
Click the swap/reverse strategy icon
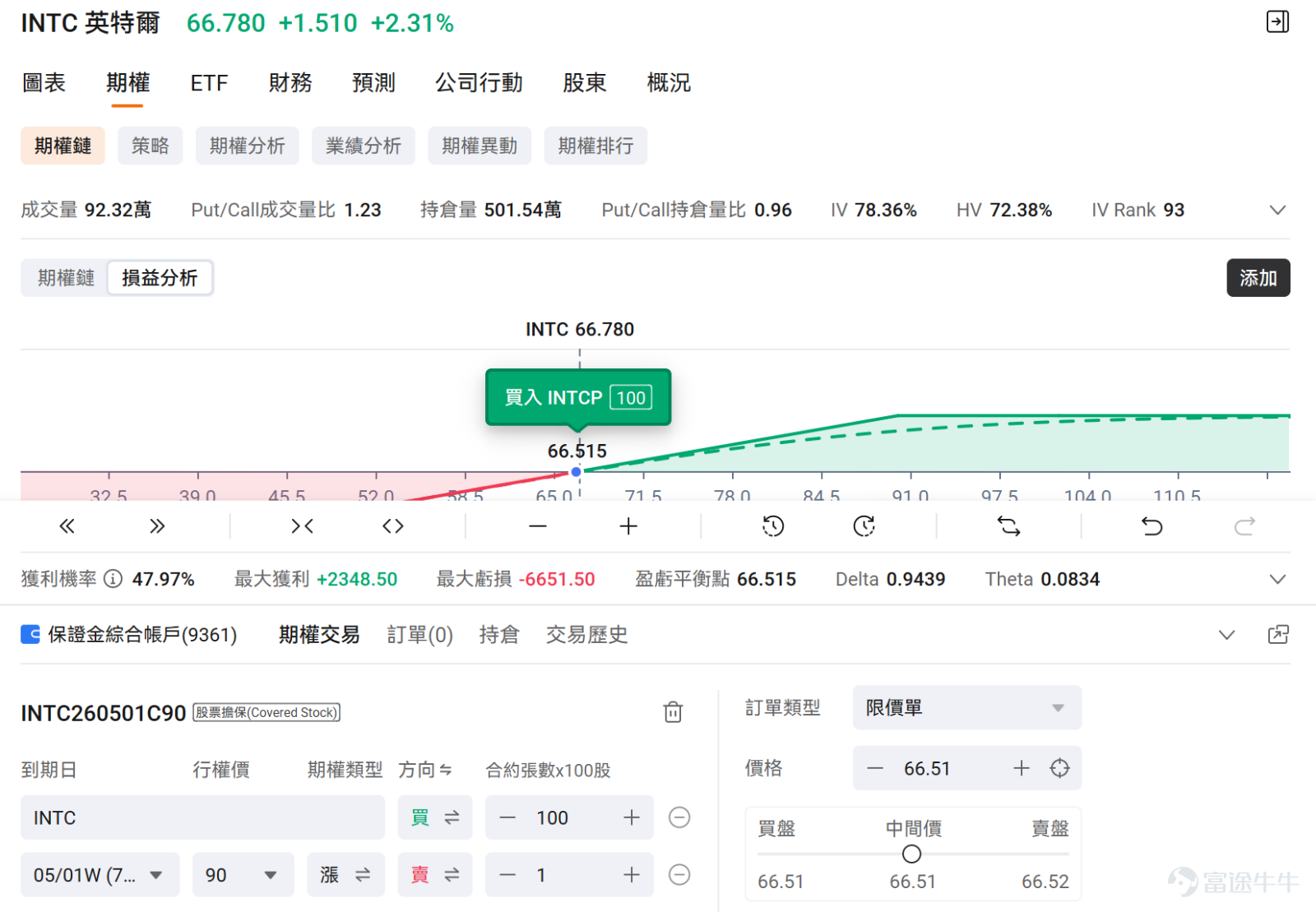1009,526
